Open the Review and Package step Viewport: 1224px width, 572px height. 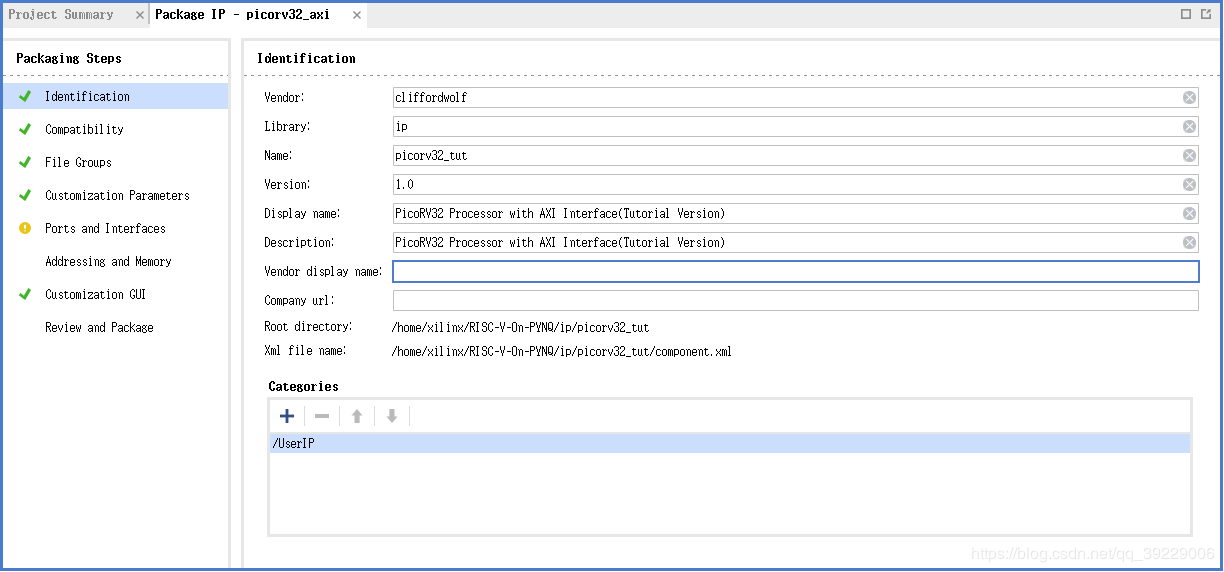(x=99, y=328)
